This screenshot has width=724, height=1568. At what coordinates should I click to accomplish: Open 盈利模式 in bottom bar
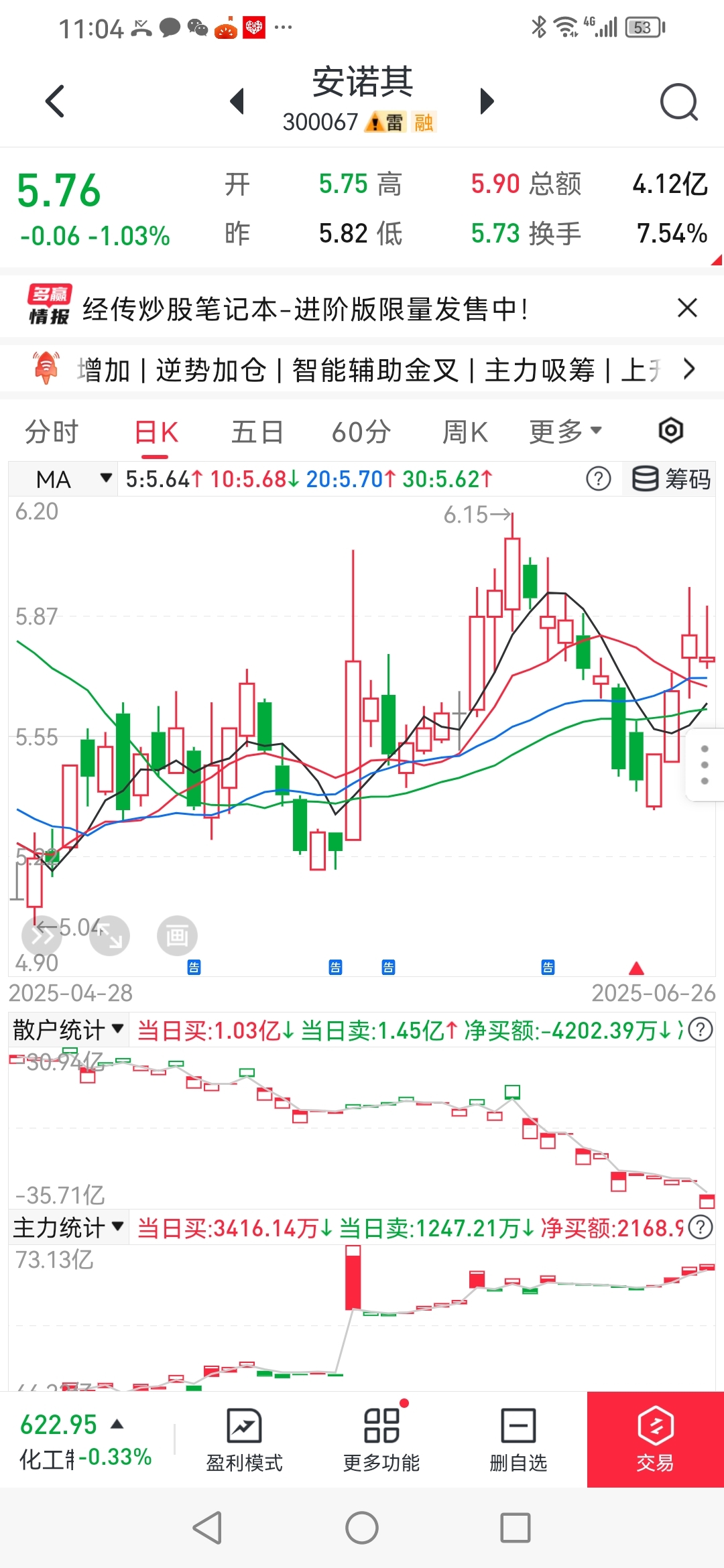(x=244, y=1440)
